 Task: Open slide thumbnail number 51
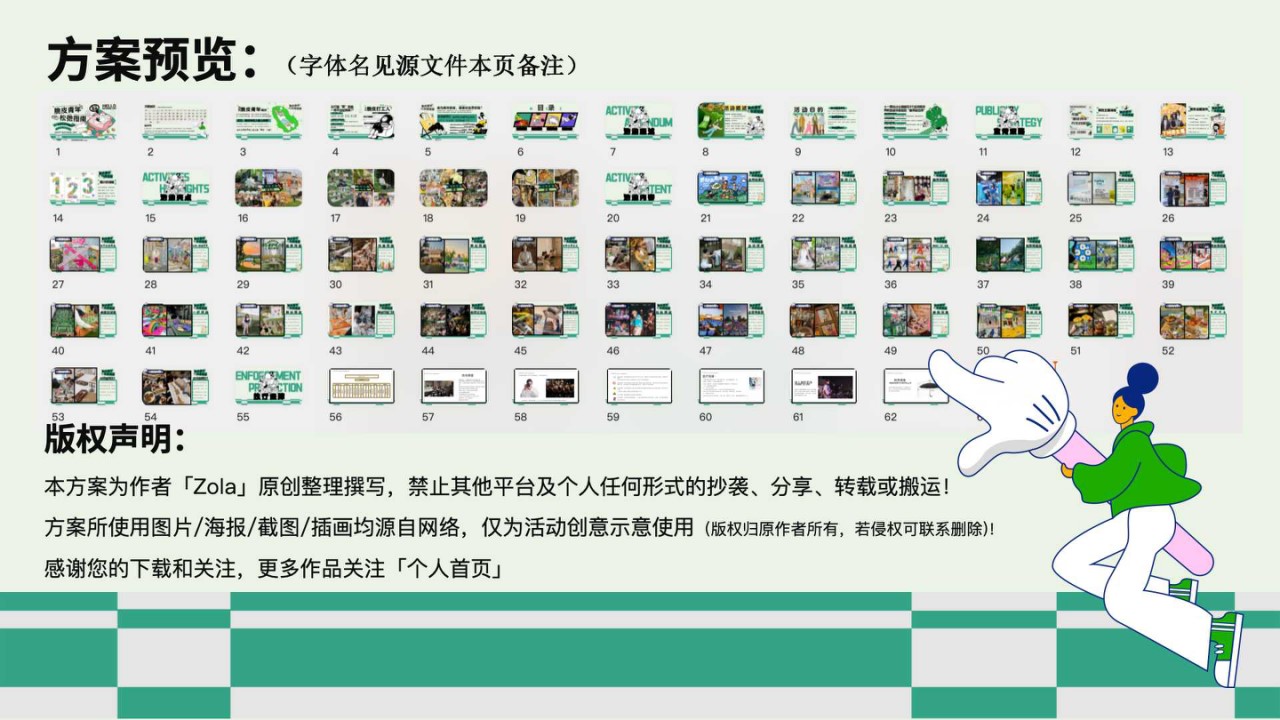click(x=1101, y=321)
